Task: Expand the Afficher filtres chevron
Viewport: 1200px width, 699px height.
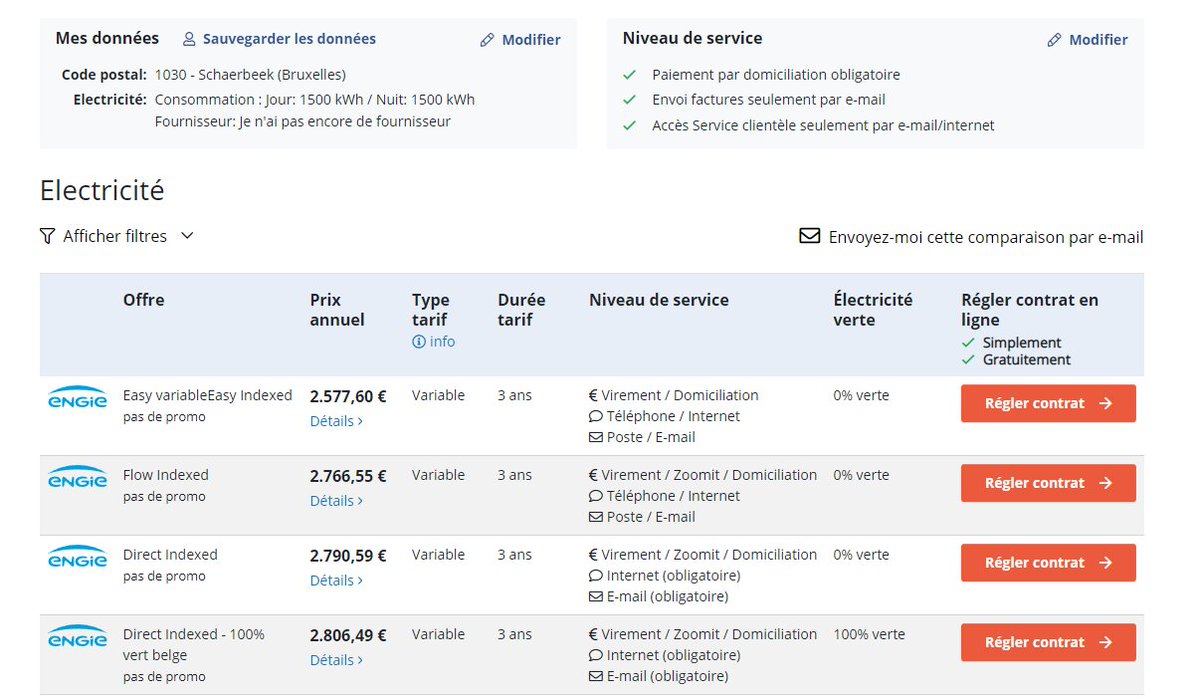Action: coord(187,236)
